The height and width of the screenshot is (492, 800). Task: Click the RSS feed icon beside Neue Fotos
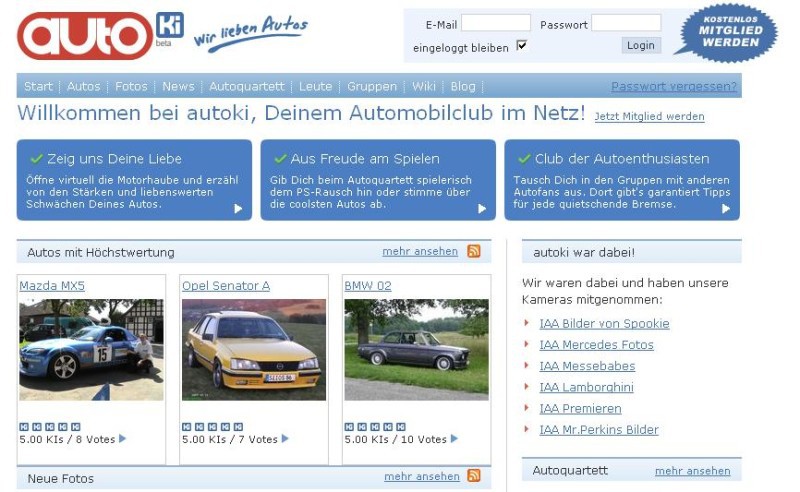click(x=474, y=476)
